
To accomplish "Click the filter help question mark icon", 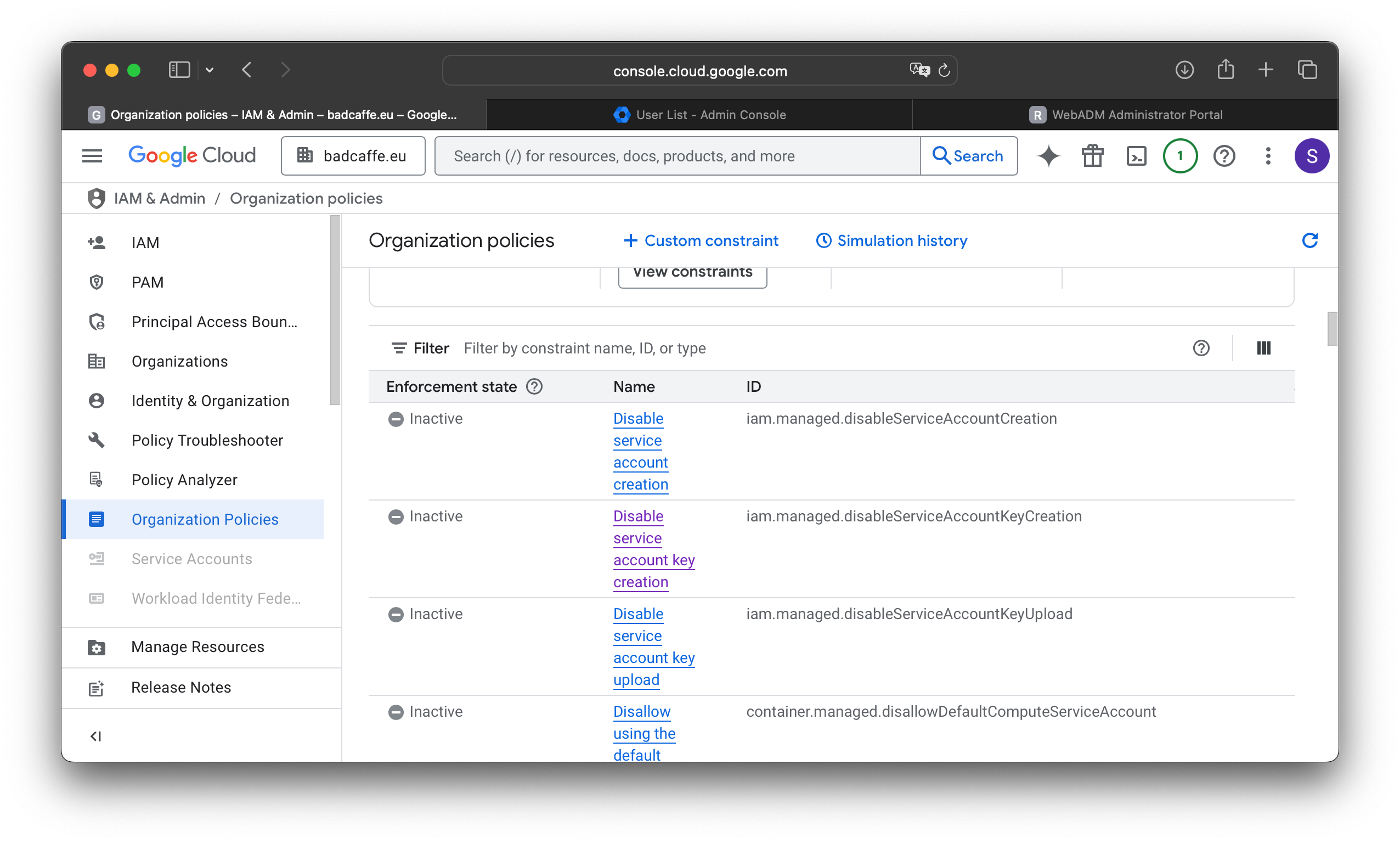I will [1201, 347].
